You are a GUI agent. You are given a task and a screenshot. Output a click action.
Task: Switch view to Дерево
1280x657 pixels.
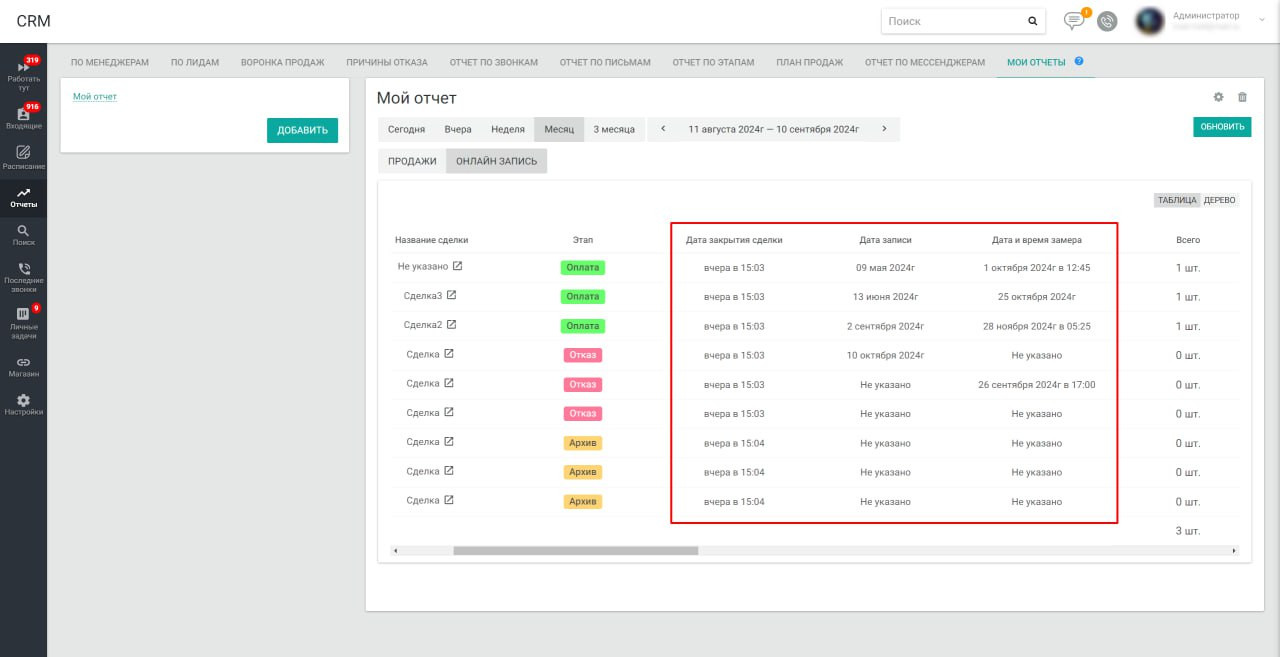1220,200
